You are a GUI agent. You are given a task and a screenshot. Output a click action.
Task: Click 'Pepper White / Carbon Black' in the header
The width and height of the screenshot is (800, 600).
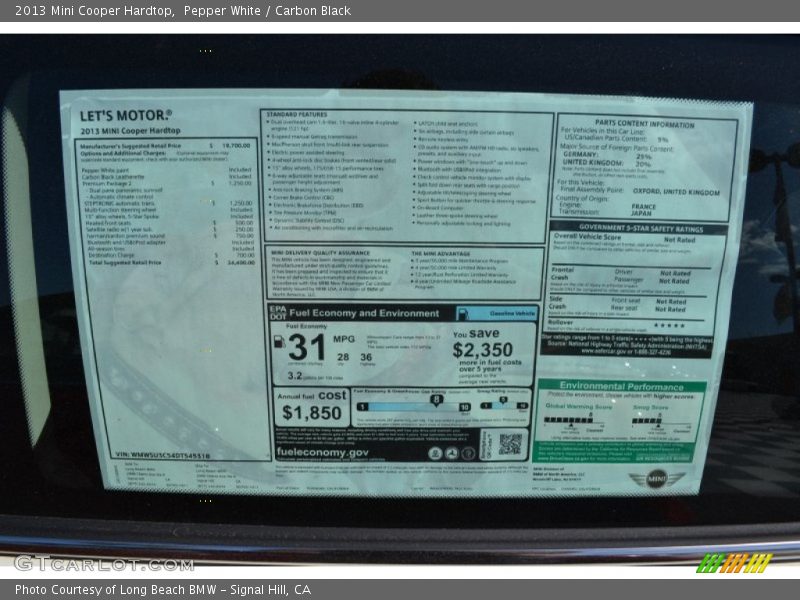click(x=267, y=11)
